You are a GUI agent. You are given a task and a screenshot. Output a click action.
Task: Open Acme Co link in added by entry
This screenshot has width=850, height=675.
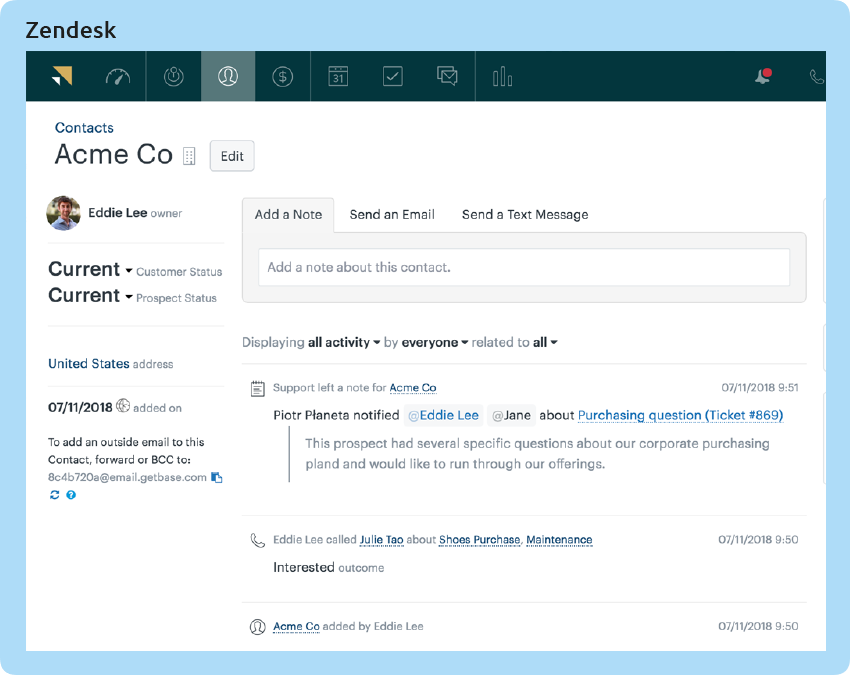pyautogui.click(x=297, y=627)
